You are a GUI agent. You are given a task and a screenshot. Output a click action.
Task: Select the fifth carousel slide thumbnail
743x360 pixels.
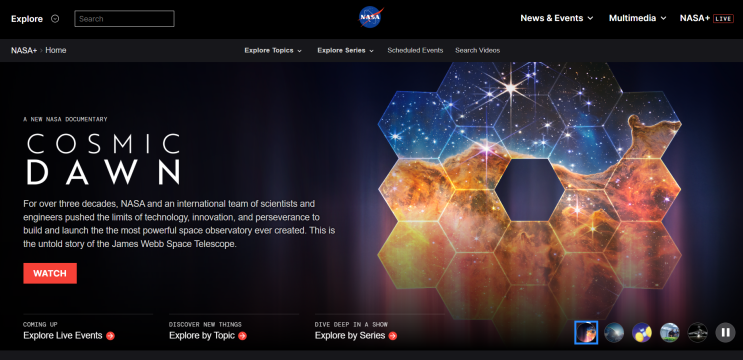point(698,333)
